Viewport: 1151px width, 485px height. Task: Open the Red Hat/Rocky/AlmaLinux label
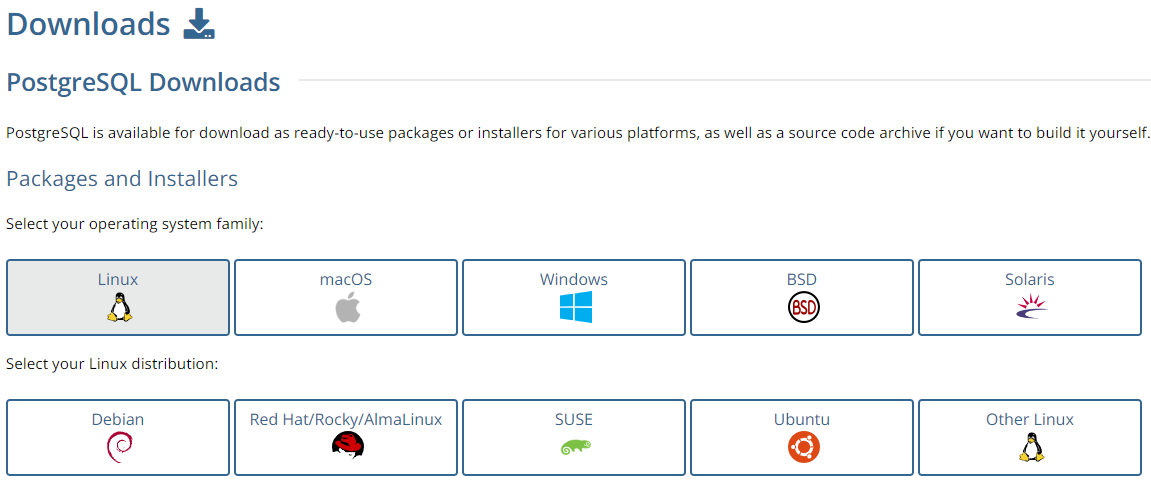click(346, 420)
